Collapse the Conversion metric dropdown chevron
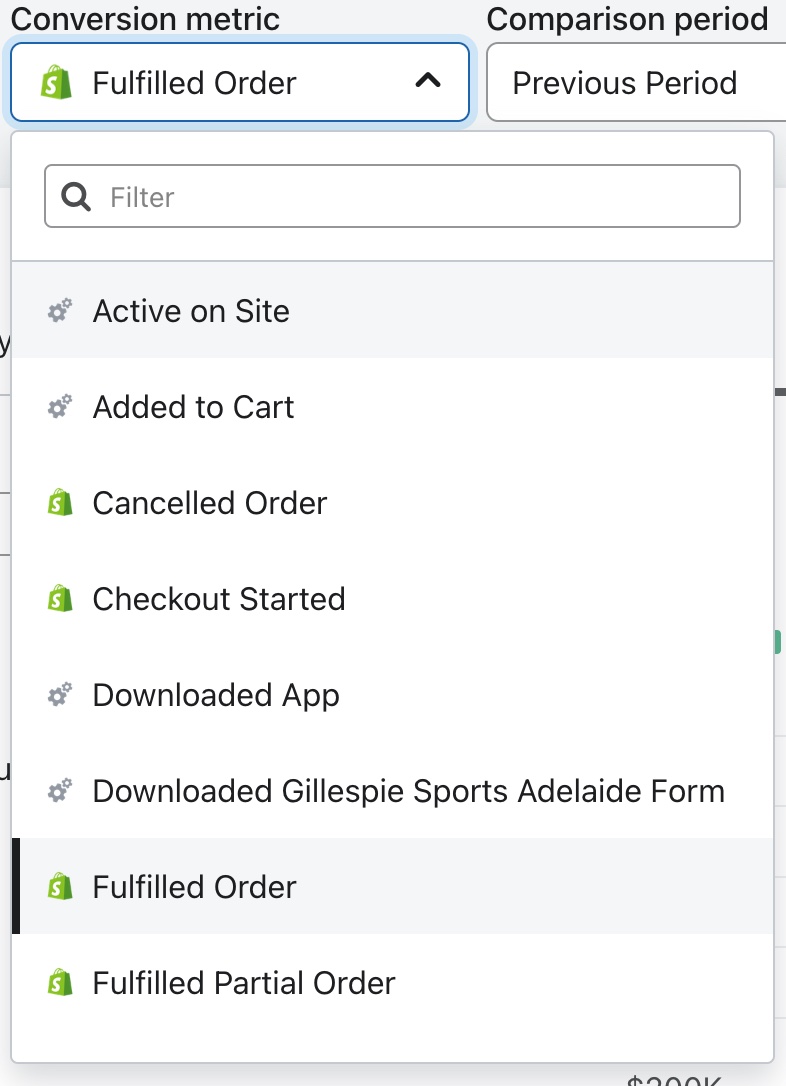Screen dimensions: 786x1086 [428, 82]
